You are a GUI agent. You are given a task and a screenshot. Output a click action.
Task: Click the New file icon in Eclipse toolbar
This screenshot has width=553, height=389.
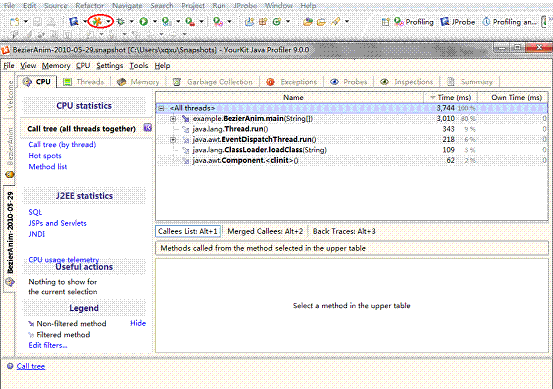(14, 22)
